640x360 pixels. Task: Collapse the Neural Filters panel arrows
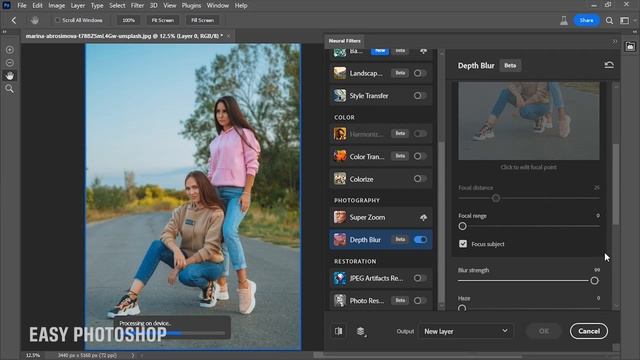615,41
